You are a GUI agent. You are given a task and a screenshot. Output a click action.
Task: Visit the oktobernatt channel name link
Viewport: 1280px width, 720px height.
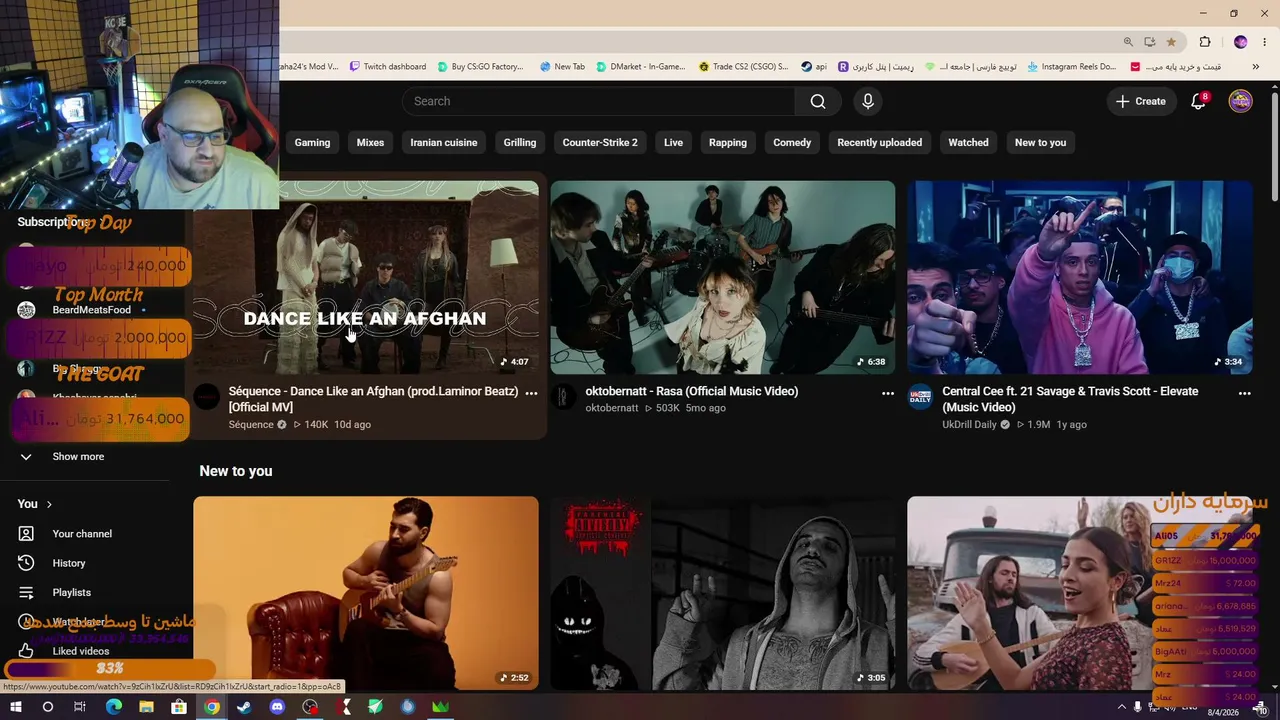click(612, 408)
